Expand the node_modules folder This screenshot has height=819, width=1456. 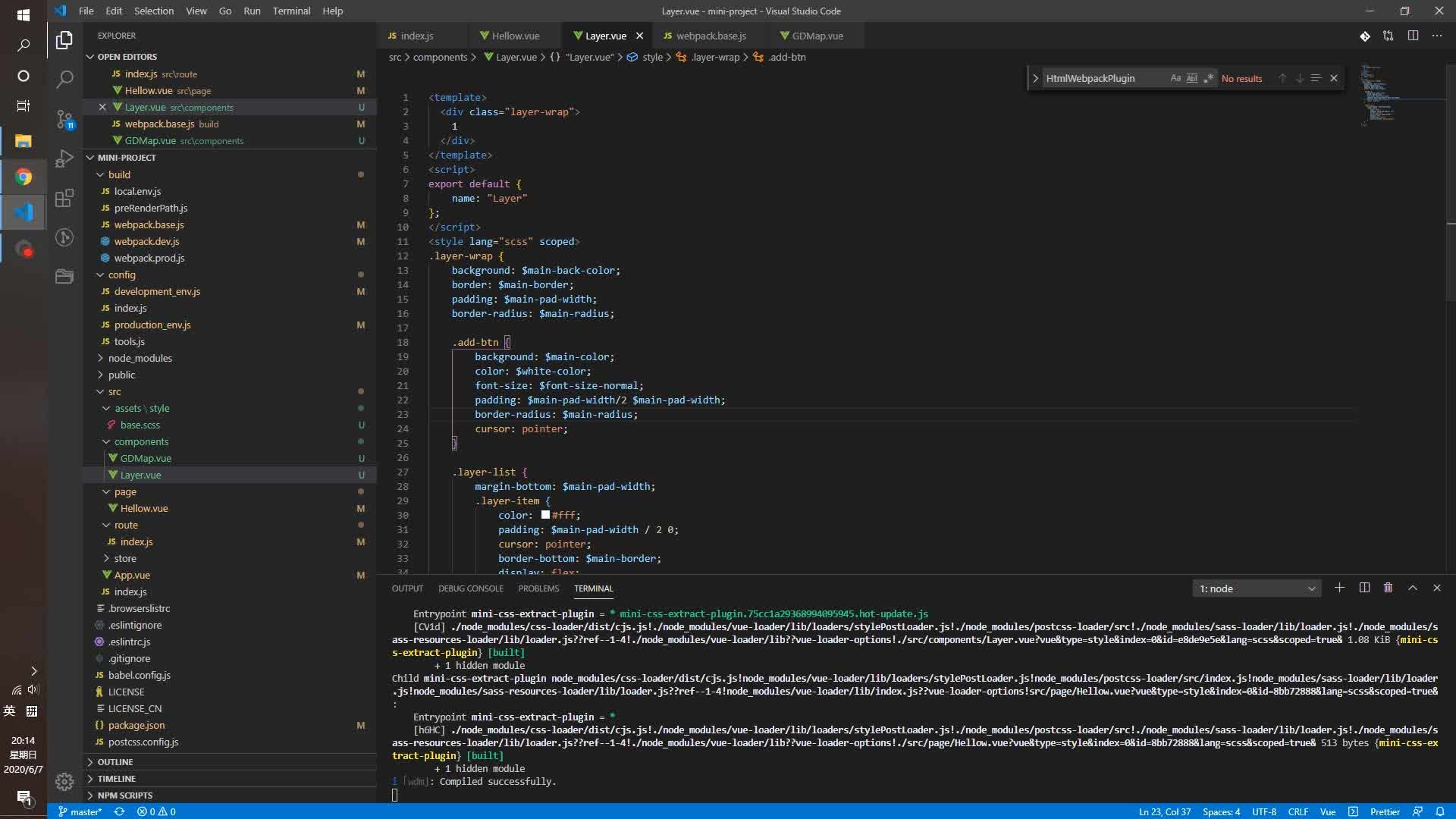[x=140, y=358]
